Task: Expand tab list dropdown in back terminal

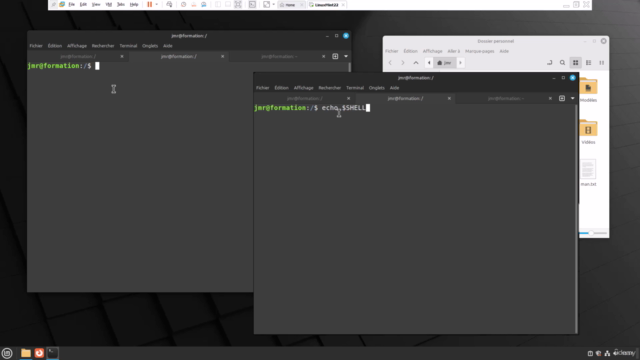Action: (x=346, y=56)
